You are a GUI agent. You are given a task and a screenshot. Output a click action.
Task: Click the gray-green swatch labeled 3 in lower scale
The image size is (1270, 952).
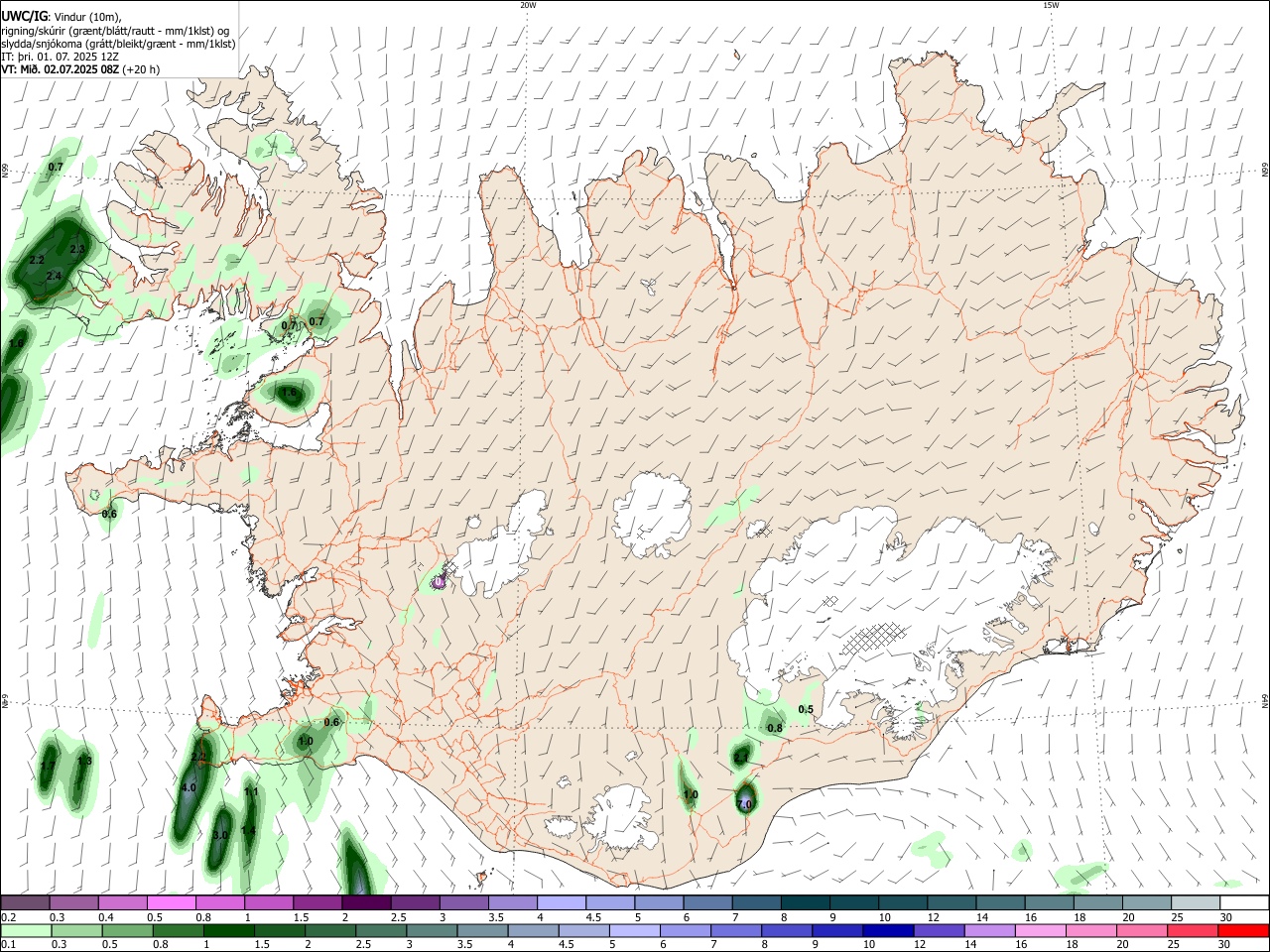[432, 930]
